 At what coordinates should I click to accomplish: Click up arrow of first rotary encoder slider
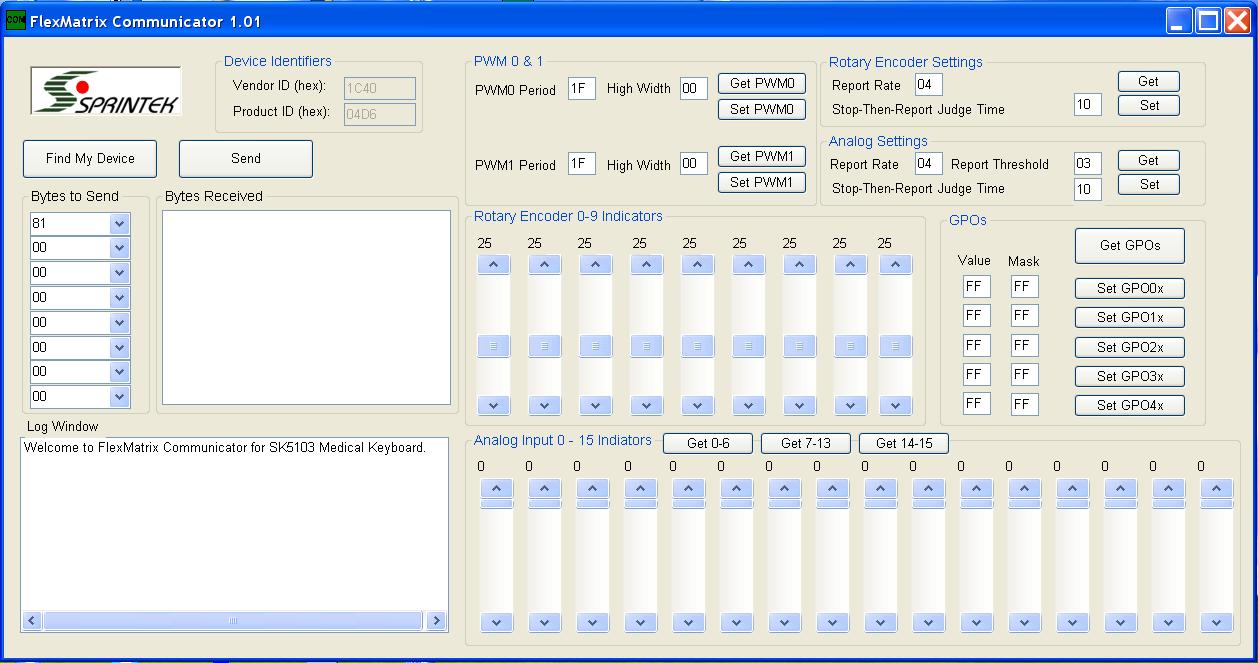(x=493, y=265)
